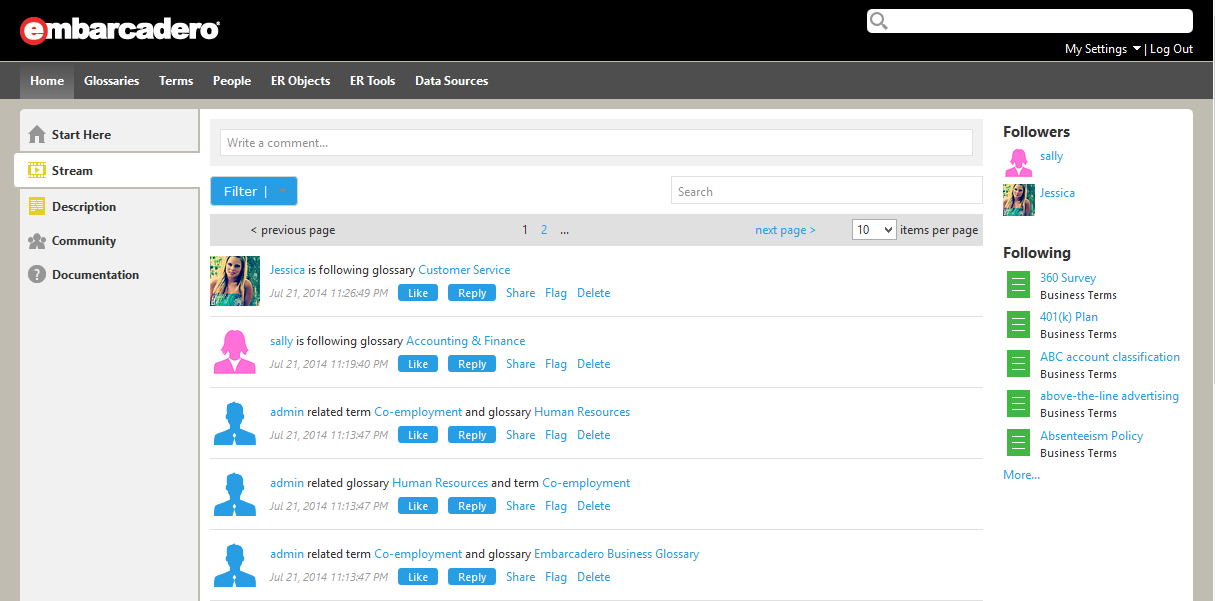Screen dimensions: 1215x601
Task: Click green icon beside above-the-line advertising
Action: pyautogui.click(x=1018, y=403)
